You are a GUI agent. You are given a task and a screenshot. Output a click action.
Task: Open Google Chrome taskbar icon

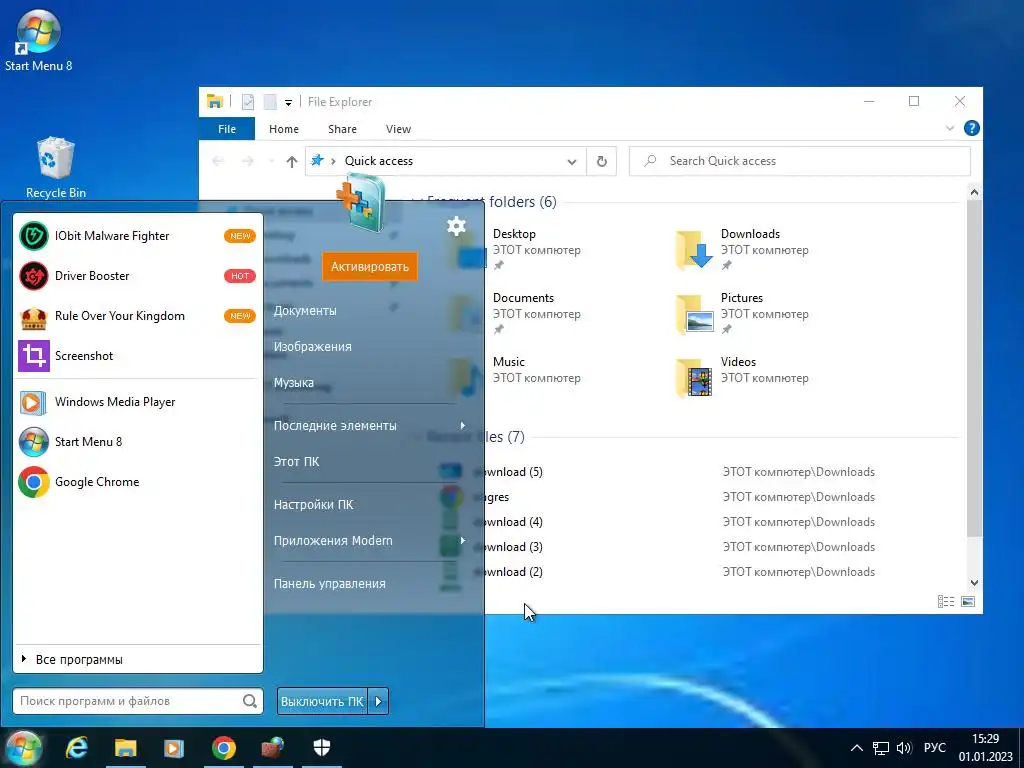pos(223,748)
